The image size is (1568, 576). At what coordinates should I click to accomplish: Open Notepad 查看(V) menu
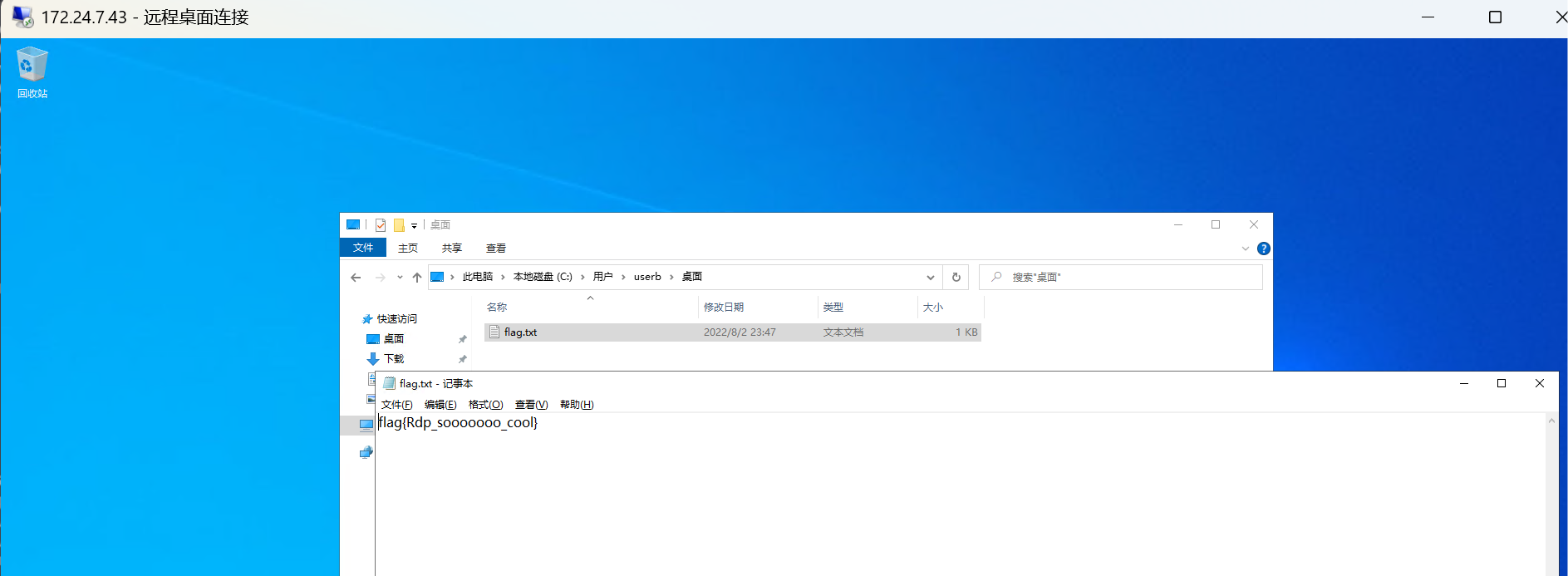click(532, 405)
